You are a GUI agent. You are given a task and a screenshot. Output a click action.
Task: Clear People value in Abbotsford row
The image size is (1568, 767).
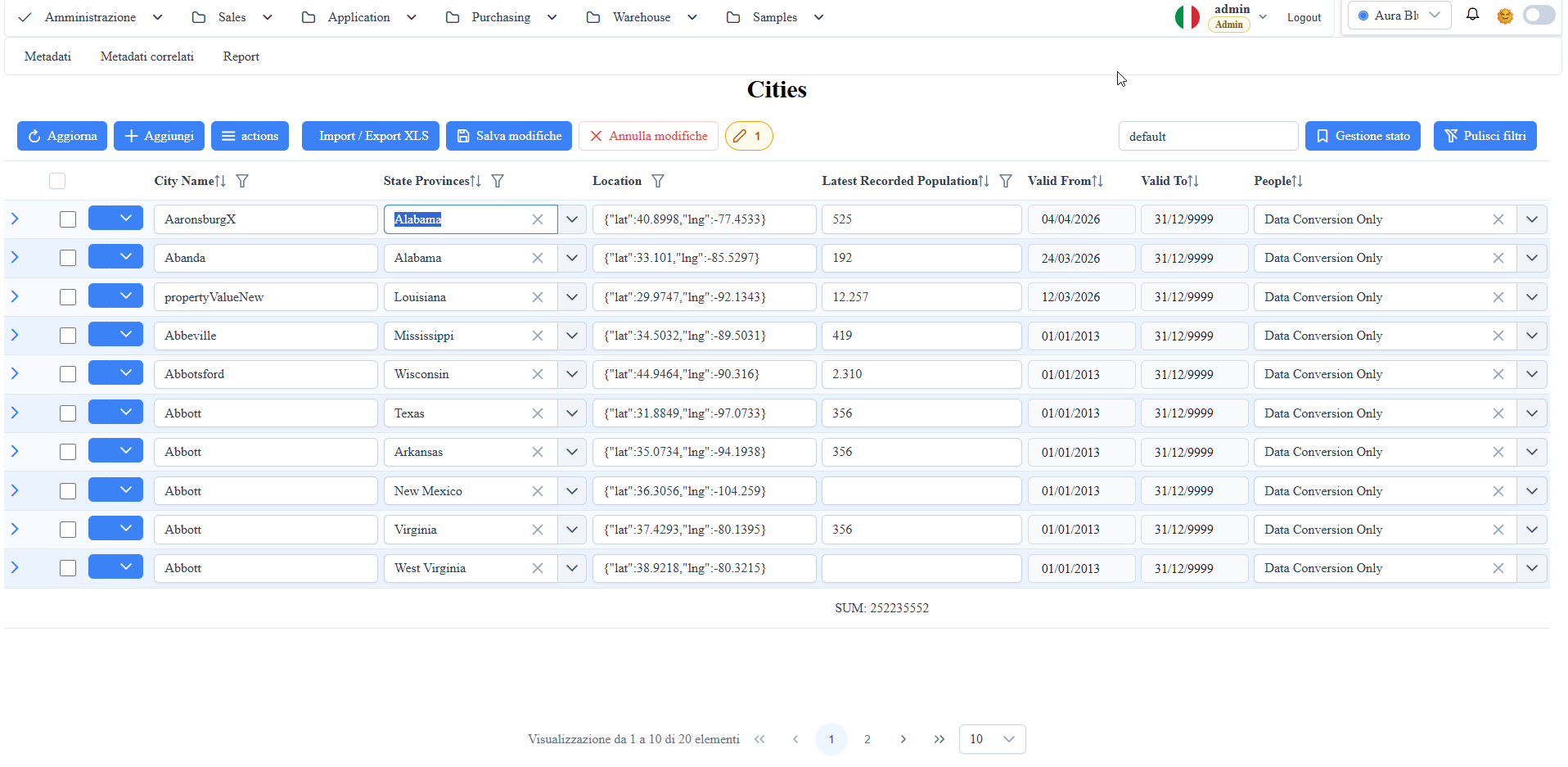1498,374
